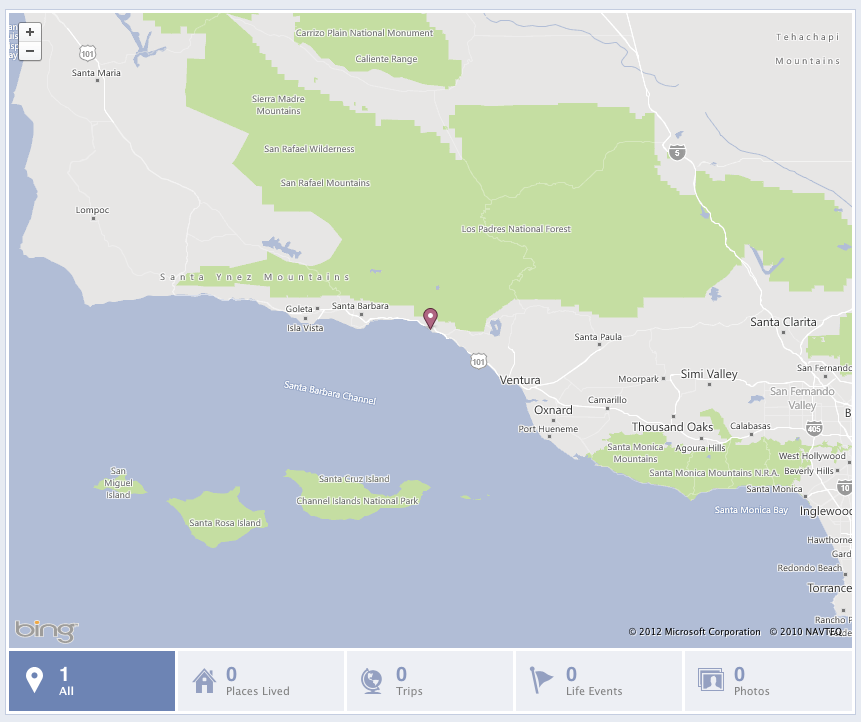Click the flag icon for Life Events
Screen dimensions: 861x722
(541, 681)
